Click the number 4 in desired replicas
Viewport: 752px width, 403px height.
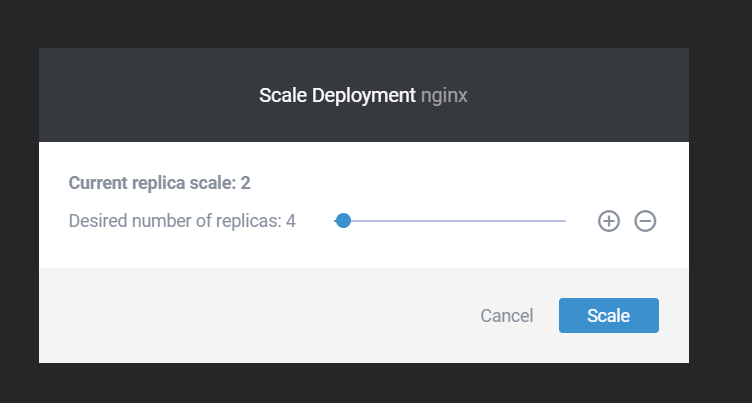[291, 221]
